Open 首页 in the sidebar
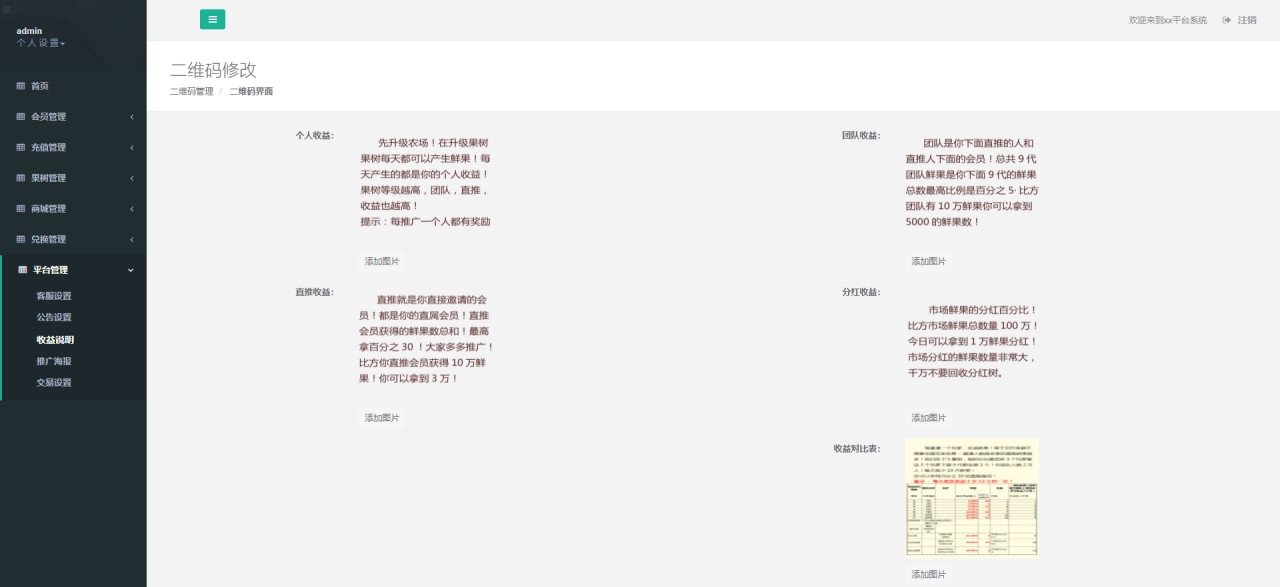This screenshot has height=587, width=1280. pyautogui.click(x=40, y=86)
